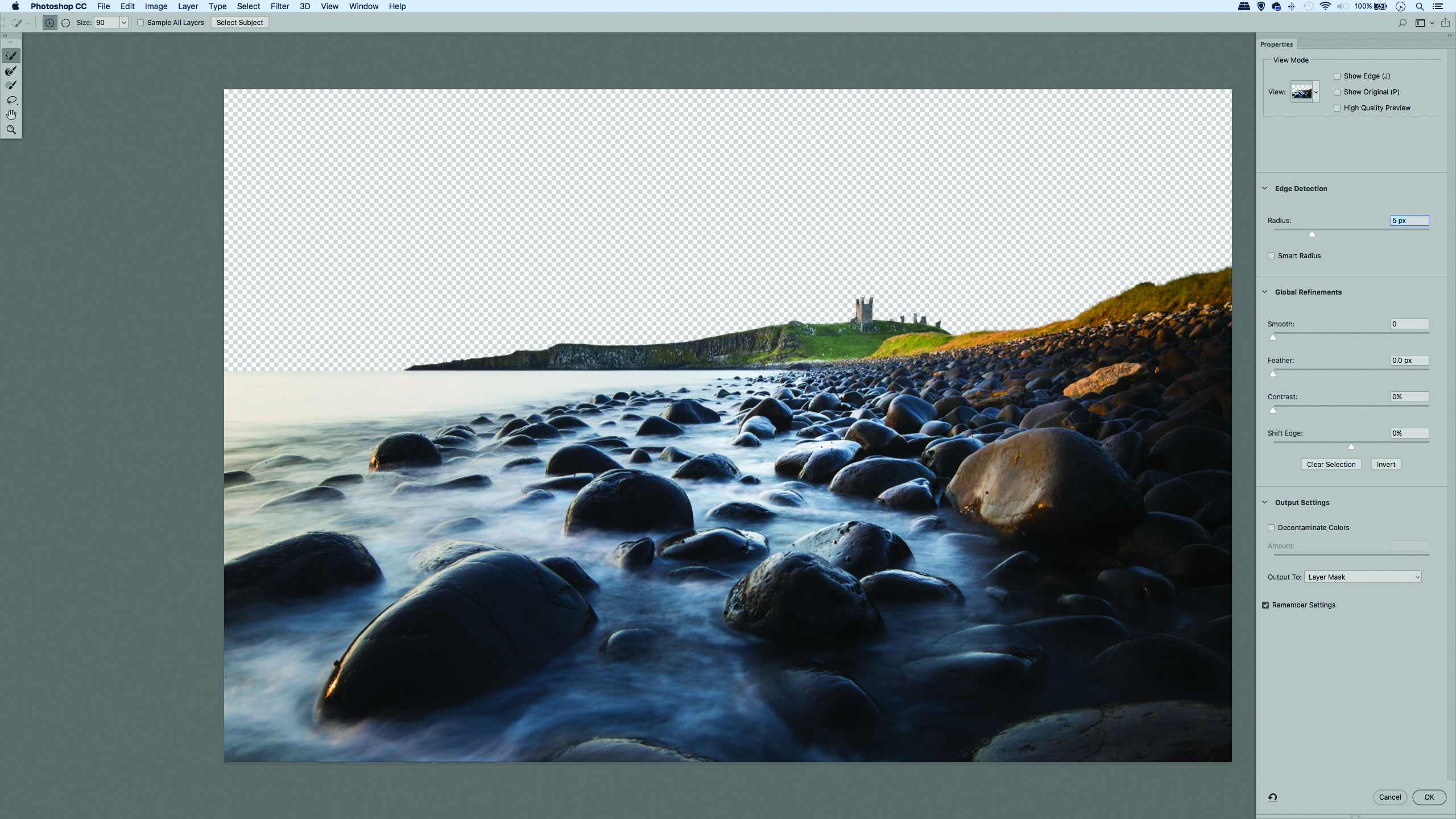Select the Quick Selection tool
Image resolution: width=1456 pixels, height=819 pixels.
(x=11, y=56)
